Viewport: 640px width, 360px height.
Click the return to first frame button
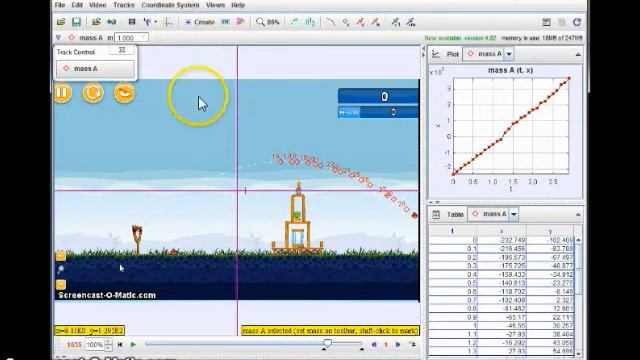tap(120, 345)
